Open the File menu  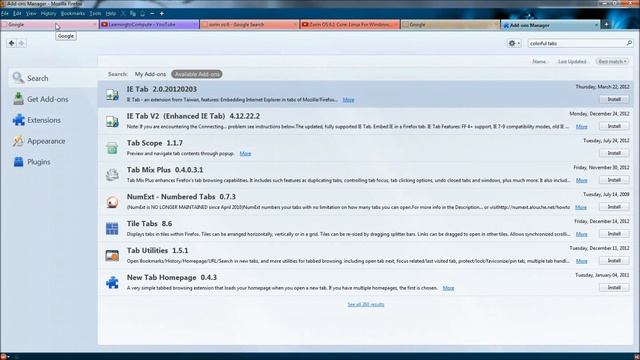(x=5, y=13)
